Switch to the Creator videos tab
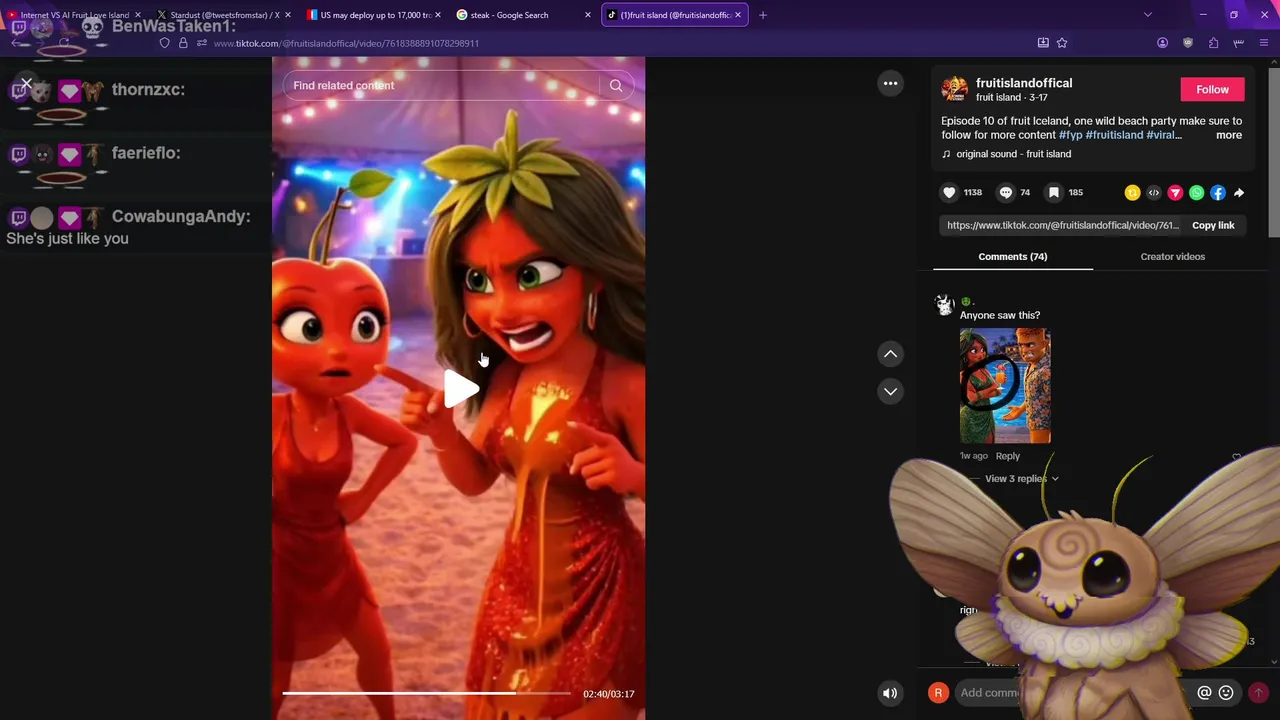This screenshot has width=1280, height=720. click(x=1172, y=257)
